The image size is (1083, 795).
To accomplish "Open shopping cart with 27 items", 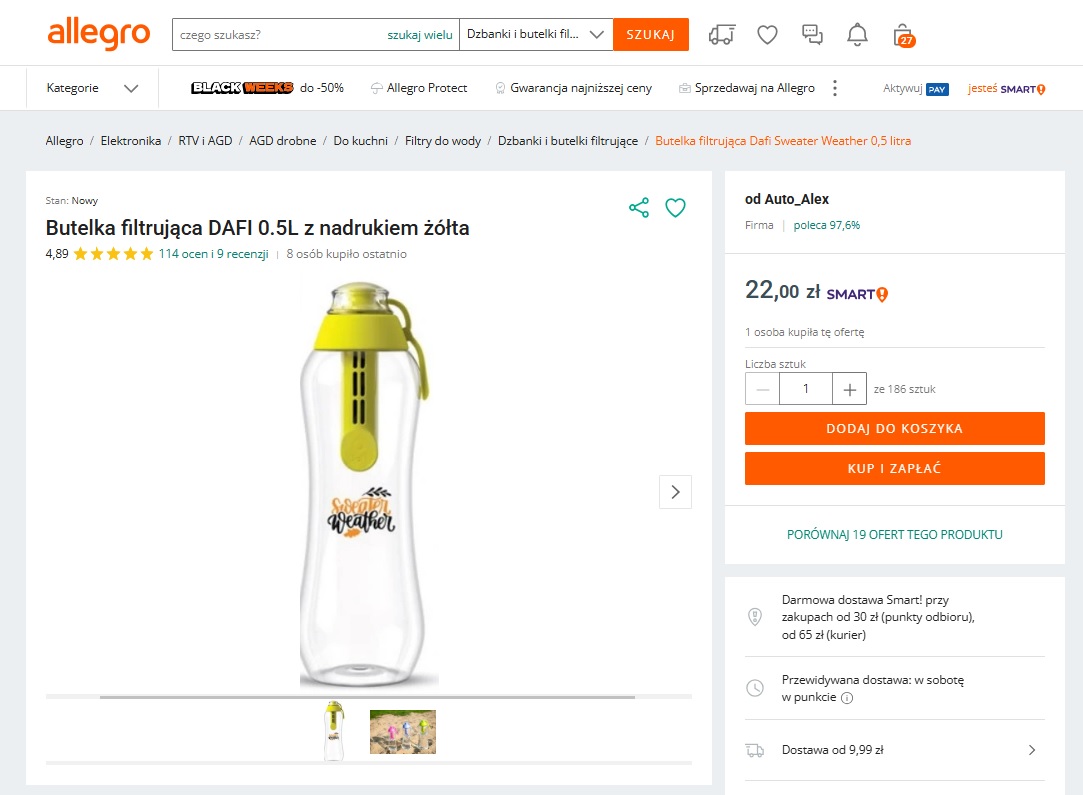I will [903, 35].
